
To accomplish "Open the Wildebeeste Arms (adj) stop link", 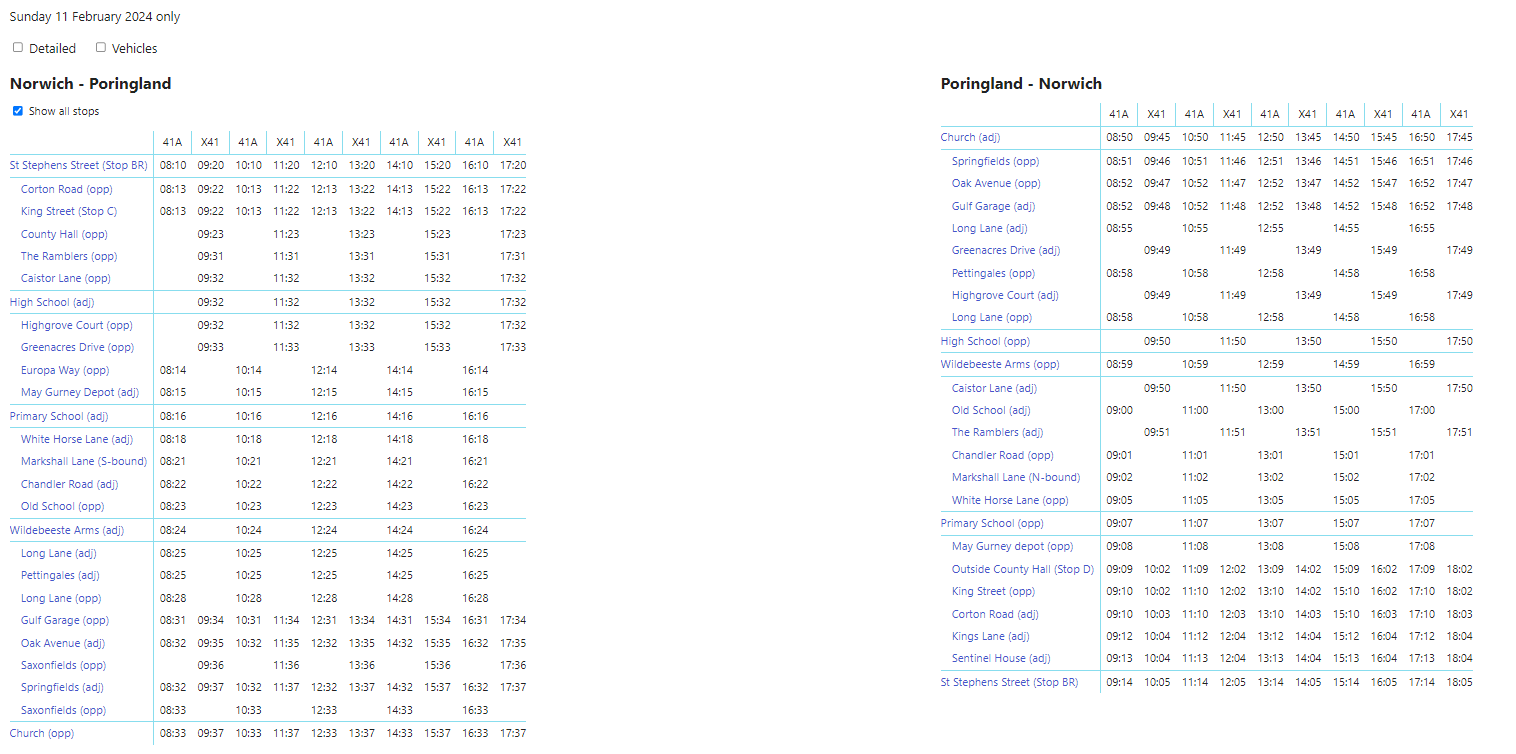I will (x=67, y=530).
